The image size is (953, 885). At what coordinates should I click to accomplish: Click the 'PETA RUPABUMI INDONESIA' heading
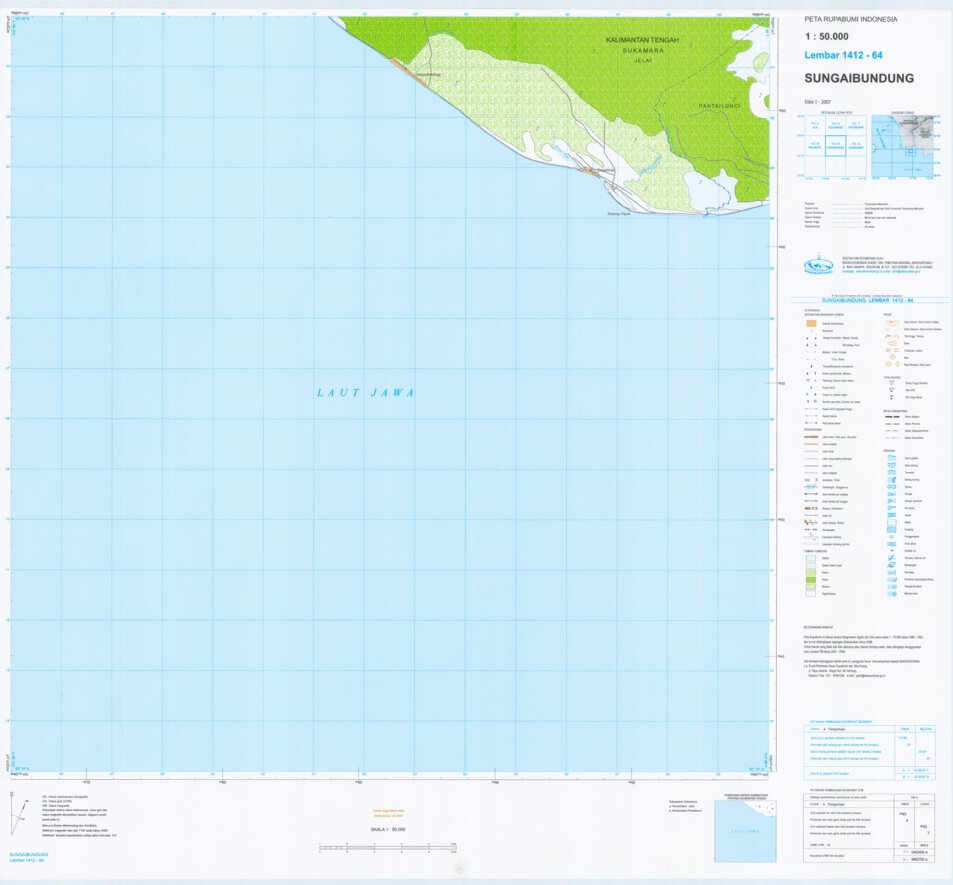coord(851,19)
